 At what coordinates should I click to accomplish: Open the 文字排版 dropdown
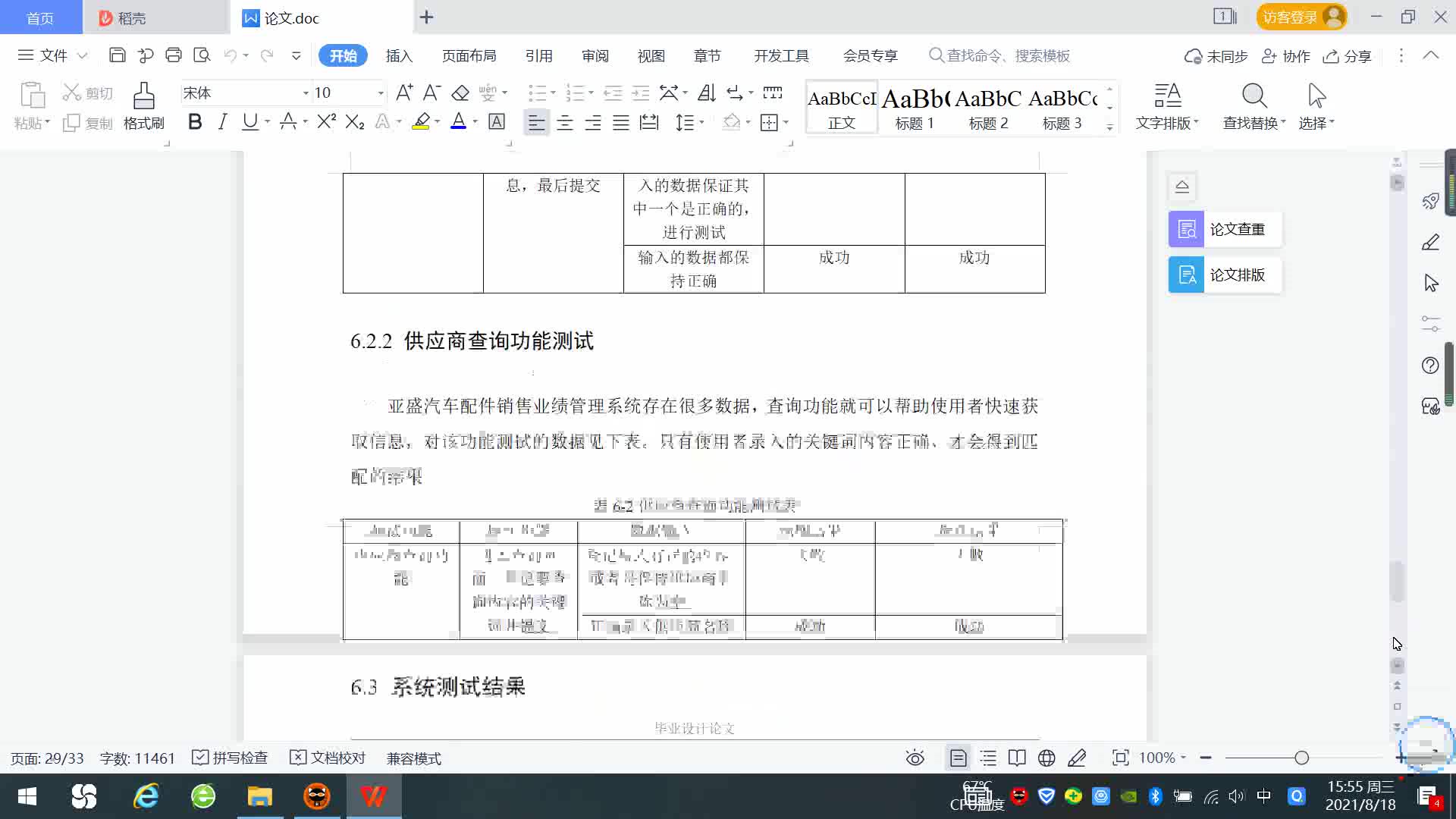tap(1166, 106)
